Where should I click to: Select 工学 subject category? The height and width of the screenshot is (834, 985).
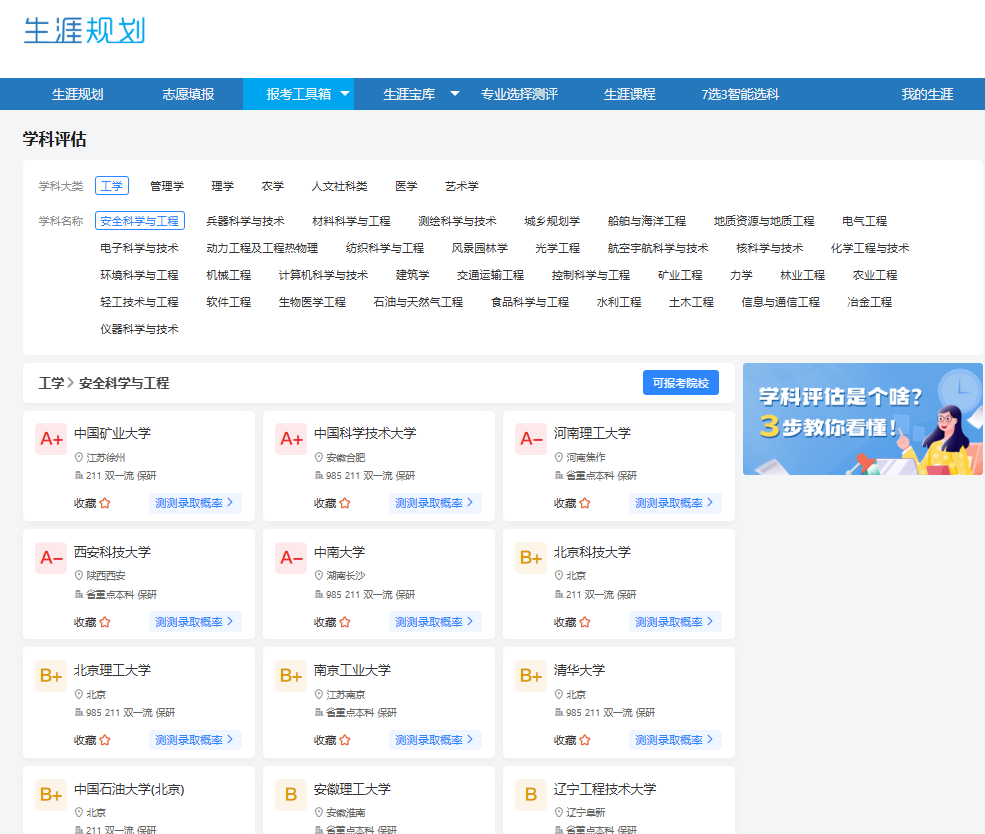pos(112,186)
